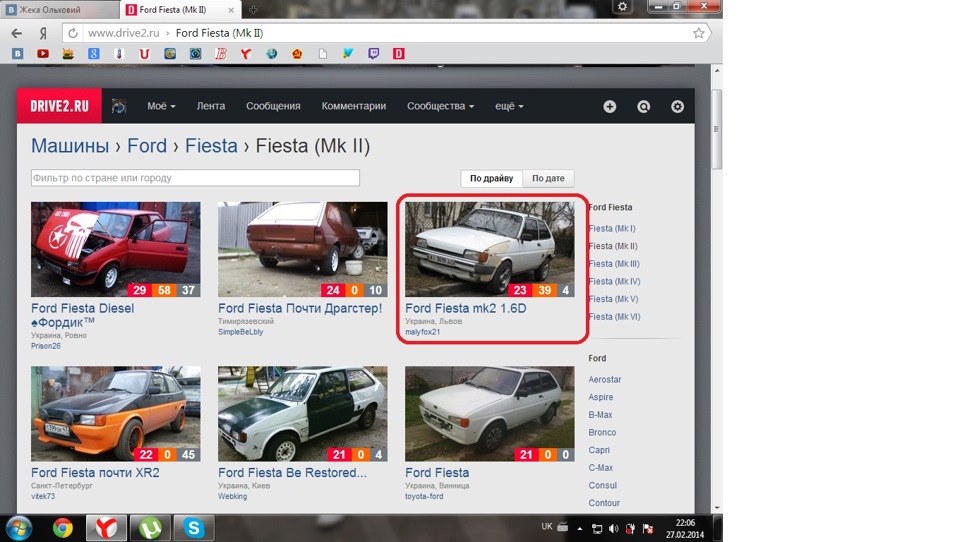Click the network tray icon
960x542 pixels.
597,529
